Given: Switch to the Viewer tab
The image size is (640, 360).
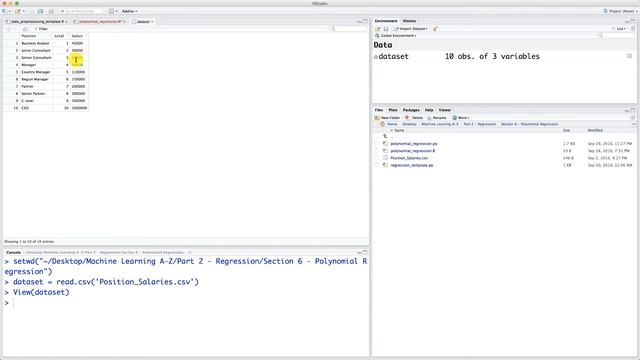Looking at the screenshot, I should pos(444,110).
